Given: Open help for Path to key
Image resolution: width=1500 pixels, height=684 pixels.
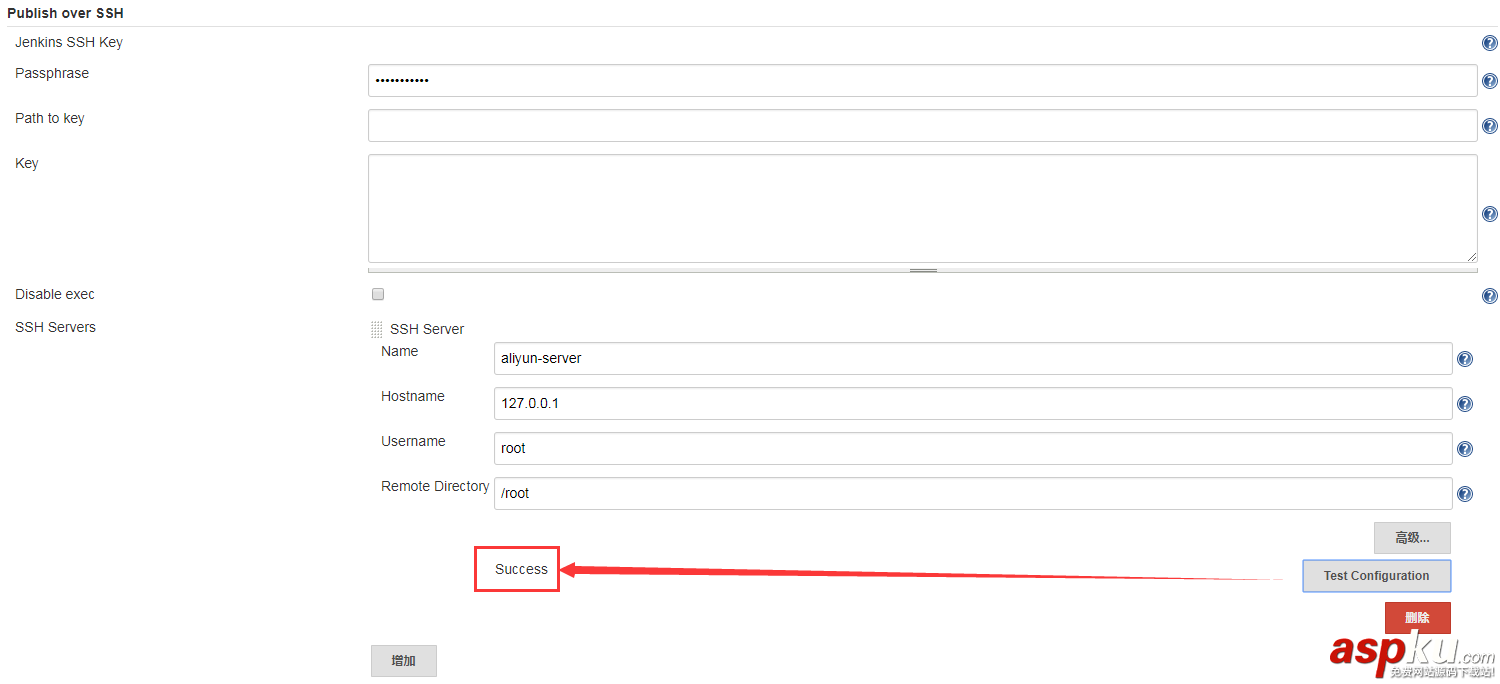Looking at the screenshot, I should pyautogui.click(x=1489, y=126).
